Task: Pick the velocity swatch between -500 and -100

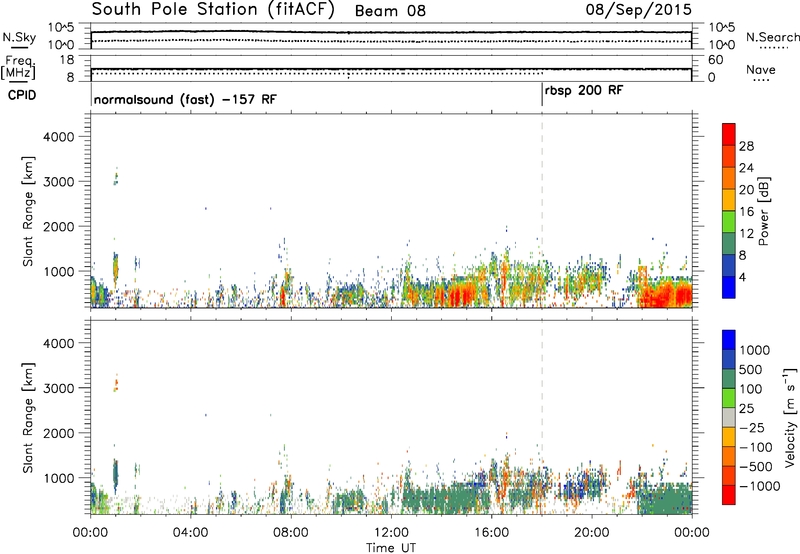Action: [729, 456]
